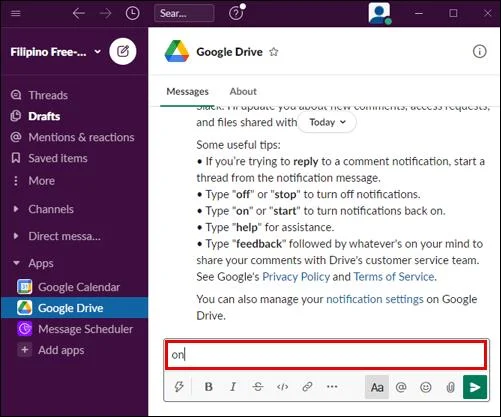This screenshot has width=501, height=417.
Task: Open the hamburger menu
Action: (x=16, y=13)
